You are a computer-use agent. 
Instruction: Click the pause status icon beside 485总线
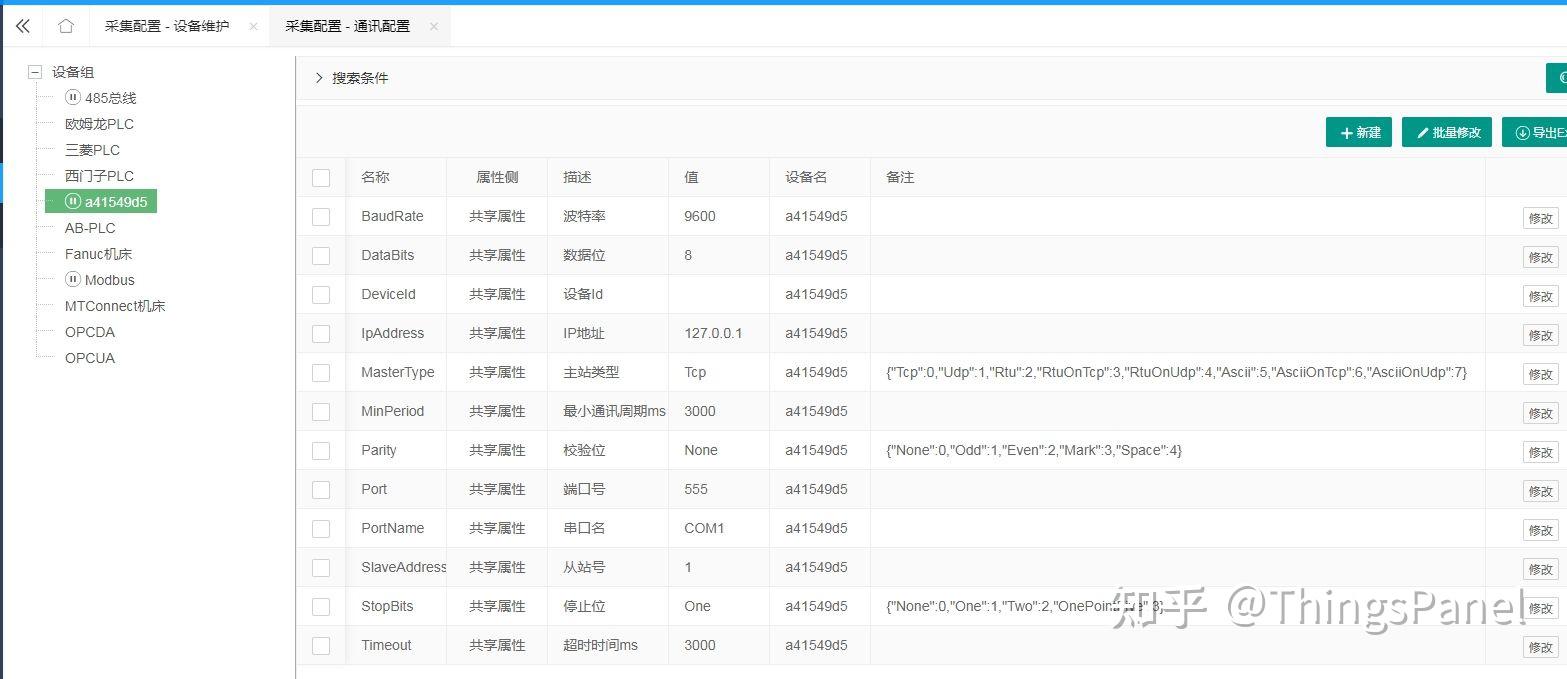(x=71, y=97)
